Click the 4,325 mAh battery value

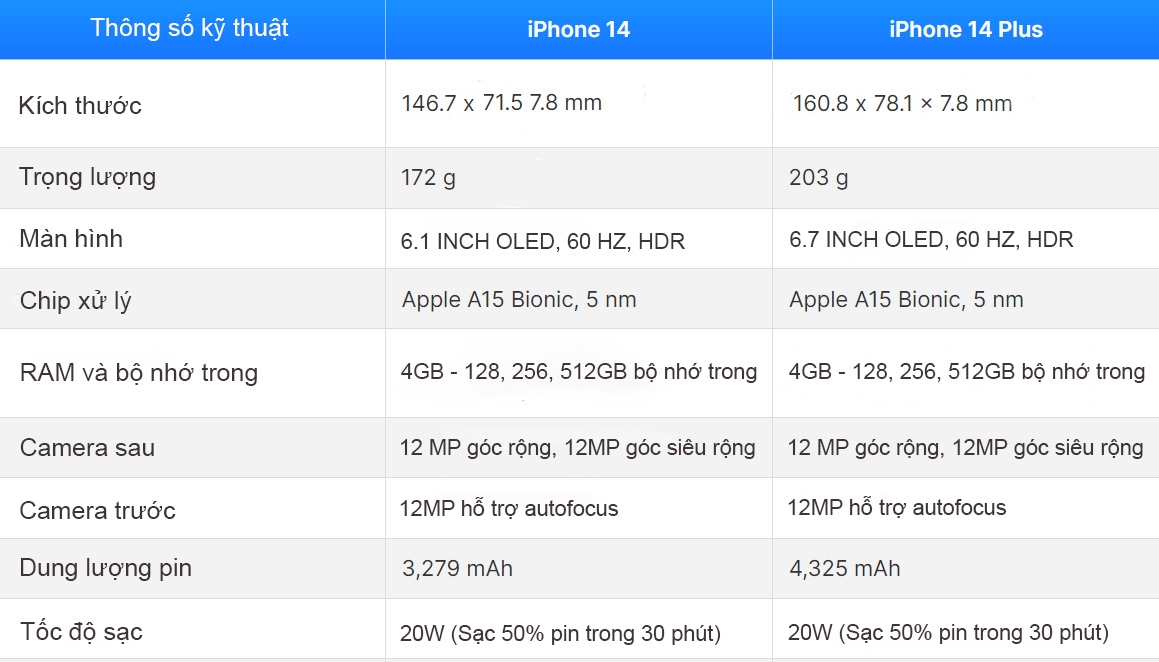point(844,569)
